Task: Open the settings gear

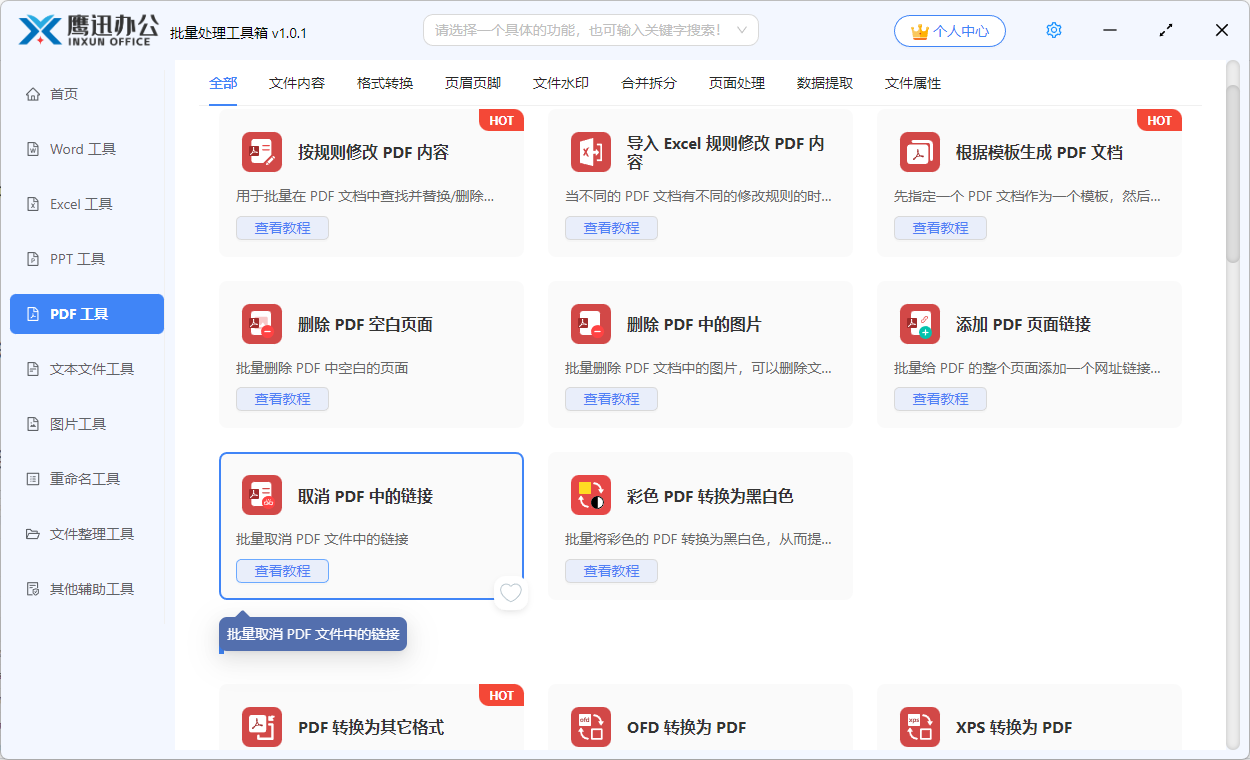Action: coord(1053,30)
